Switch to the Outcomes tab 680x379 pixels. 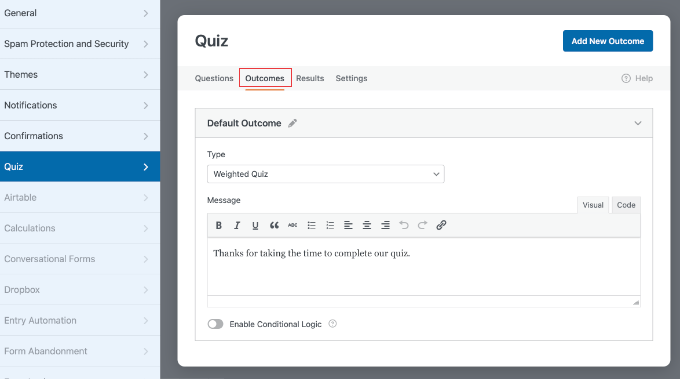[265, 78]
